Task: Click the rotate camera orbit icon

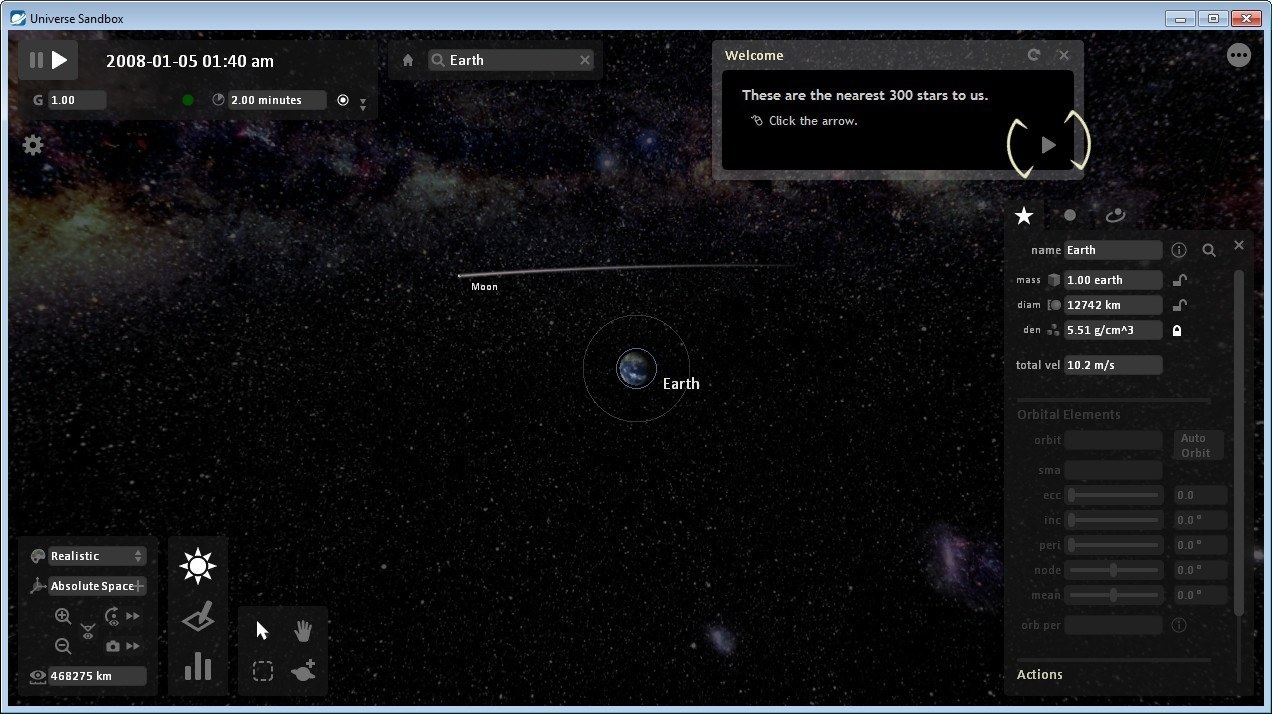Action: pos(112,616)
